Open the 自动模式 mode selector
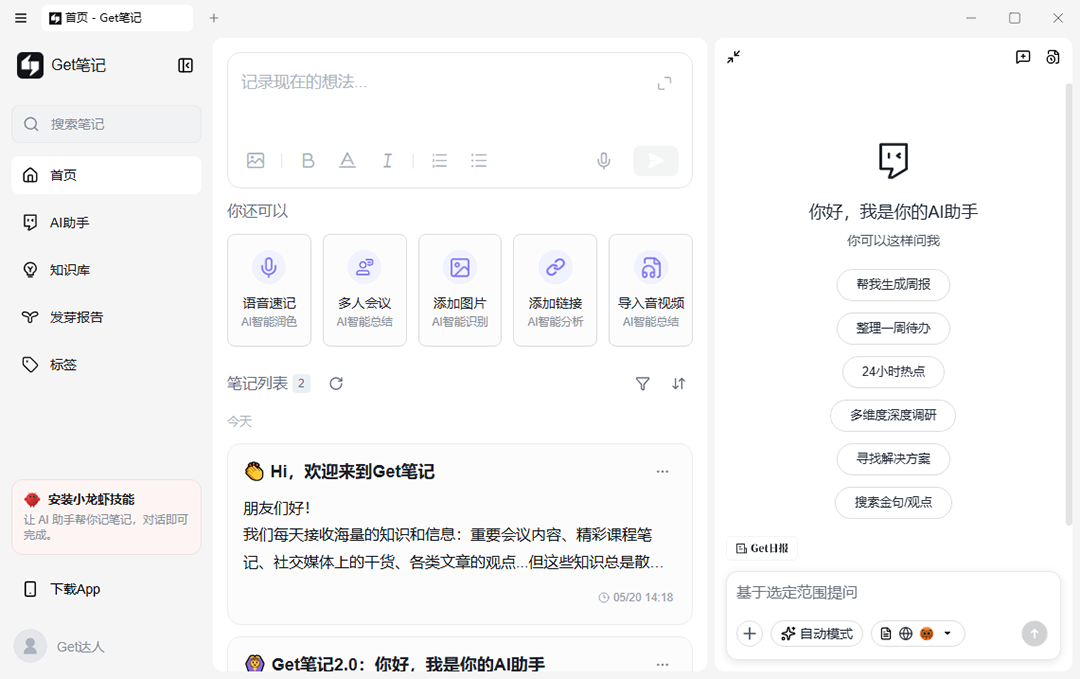 click(817, 634)
